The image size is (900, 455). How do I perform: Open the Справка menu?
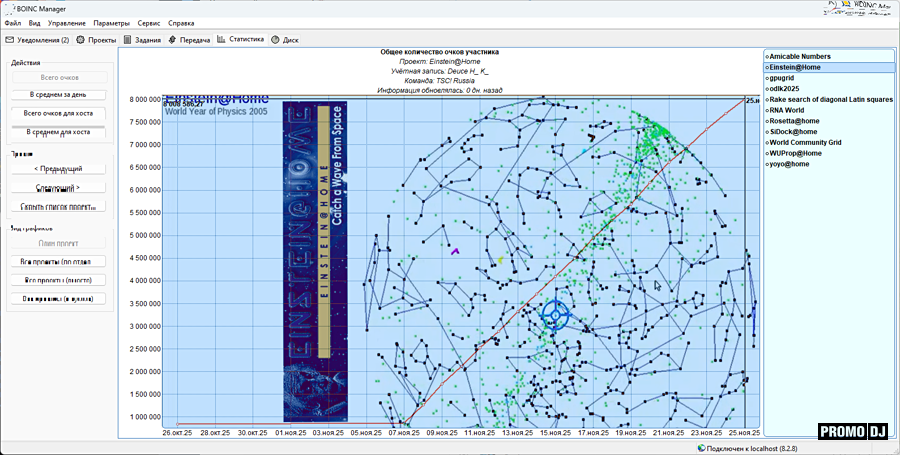click(181, 22)
